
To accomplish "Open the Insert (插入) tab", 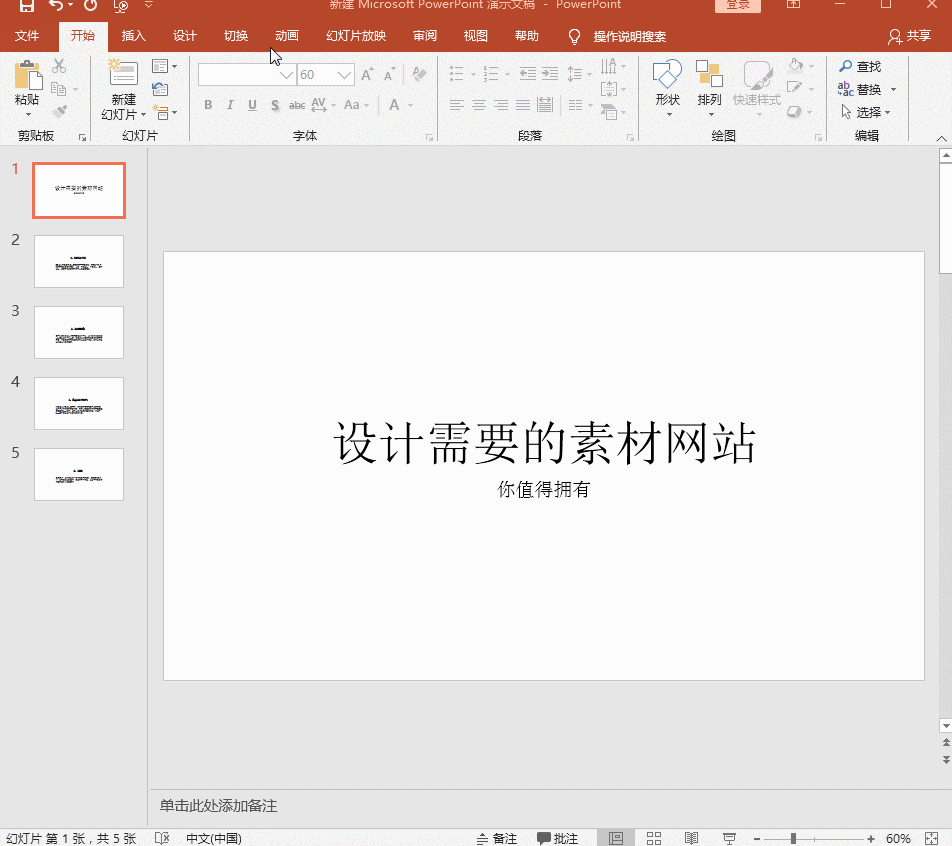I will (133, 37).
